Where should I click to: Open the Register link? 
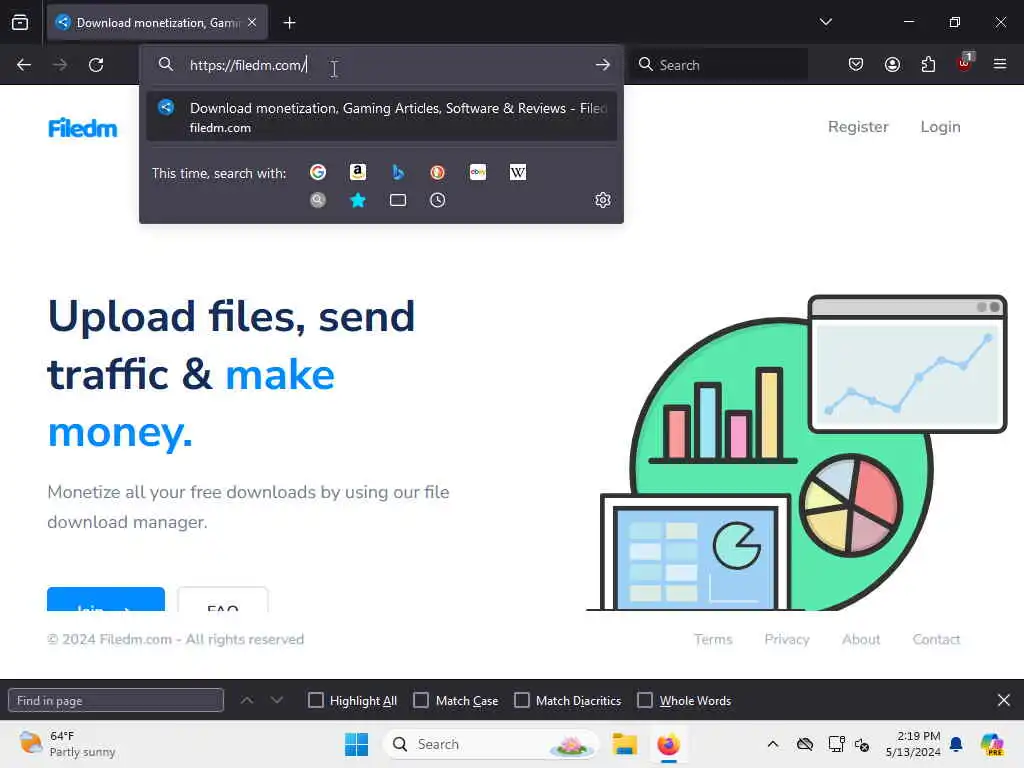click(x=858, y=127)
